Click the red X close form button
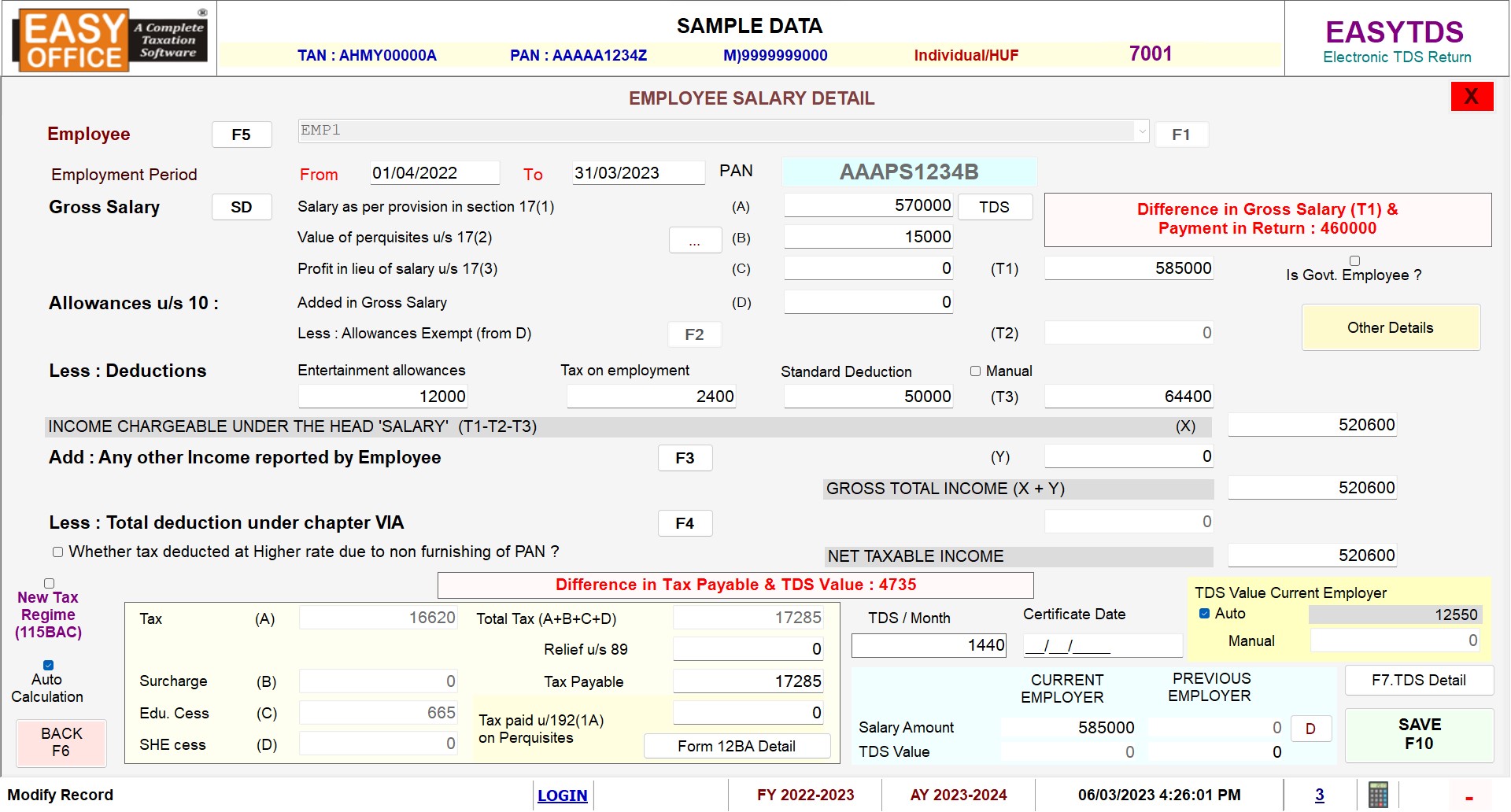This screenshot has height=812, width=1511. point(1471,97)
